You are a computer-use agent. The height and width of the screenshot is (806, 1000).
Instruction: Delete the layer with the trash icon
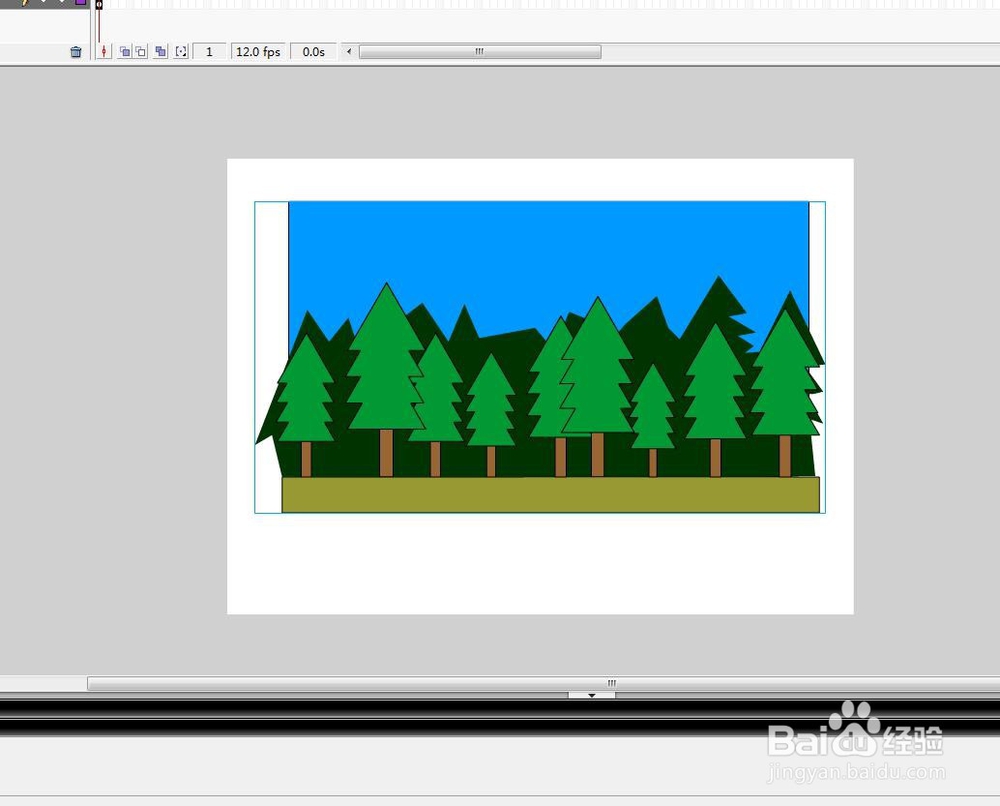76,52
